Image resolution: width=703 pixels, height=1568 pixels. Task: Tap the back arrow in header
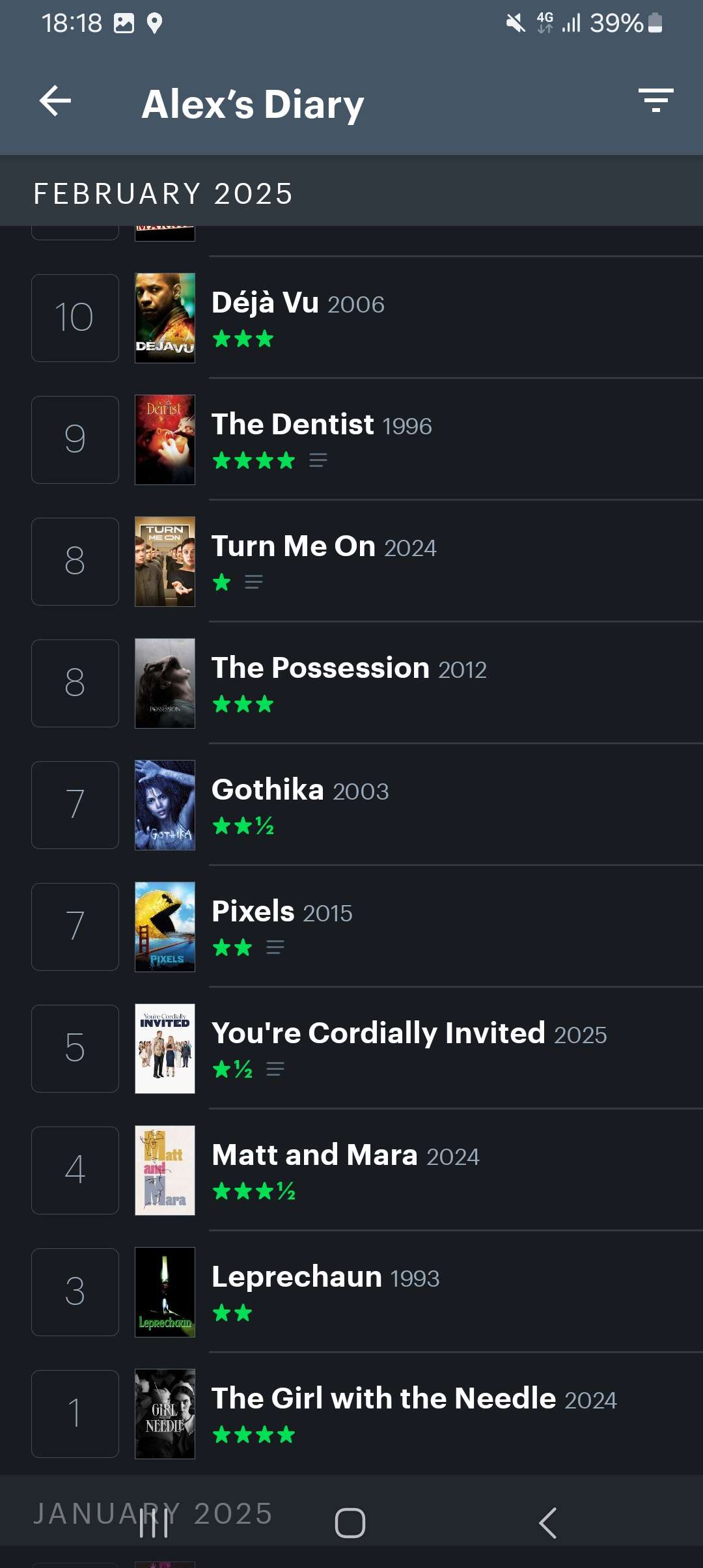coord(55,102)
